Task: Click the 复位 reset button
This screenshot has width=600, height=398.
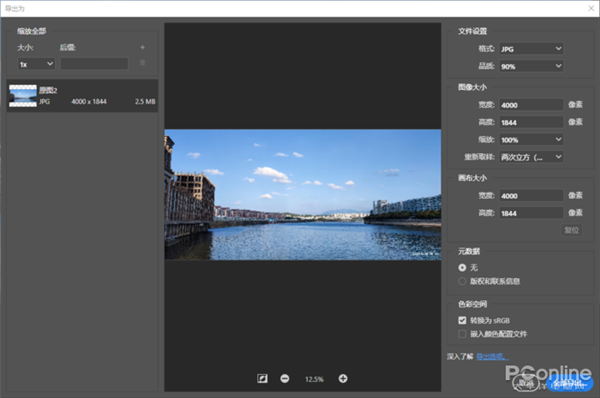Action: tap(572, 230)
